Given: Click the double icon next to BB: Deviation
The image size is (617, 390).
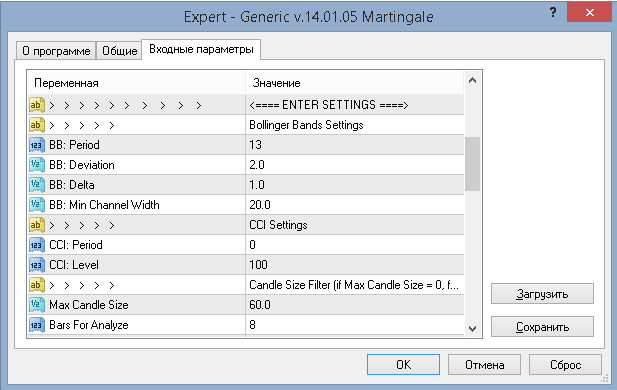Looking at the screenshot, I should coord(37,165).
